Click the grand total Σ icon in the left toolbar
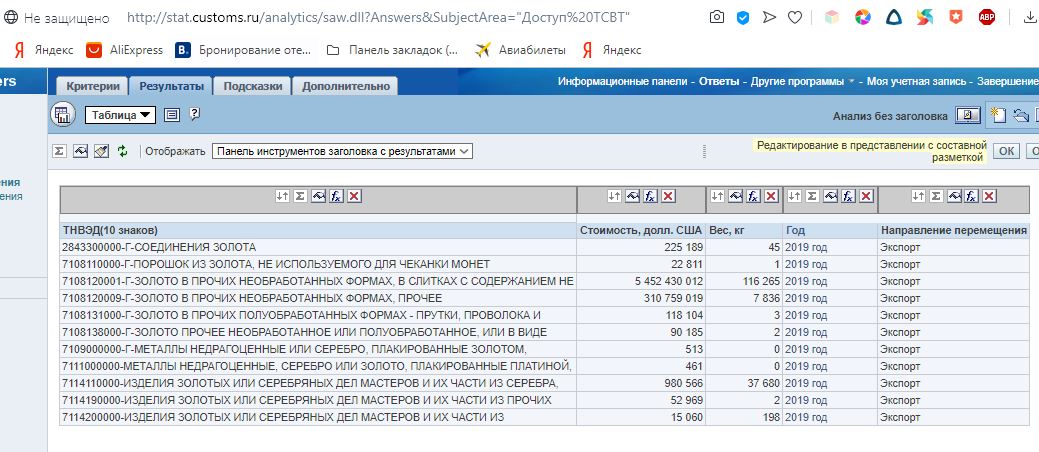The width and height of the screenshot is (1039, 452). coord(59,151)
